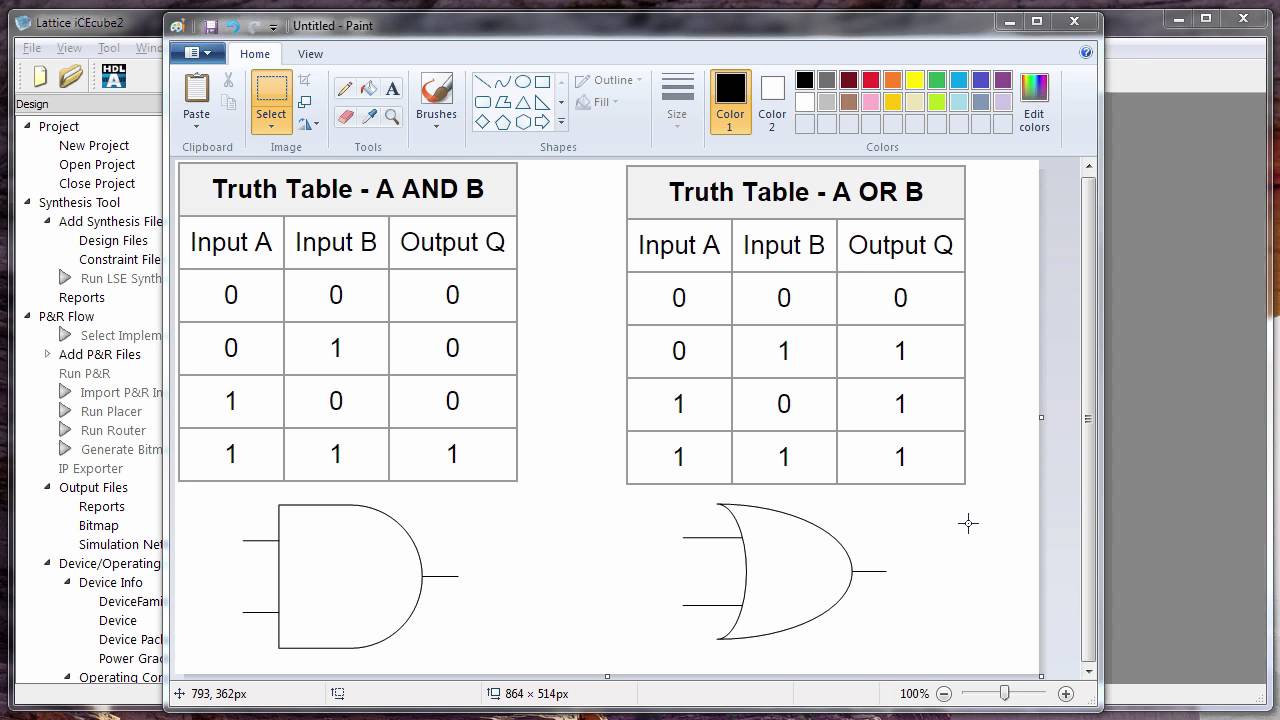Pick the Color picker eyedropper tool

click(369, 117)
